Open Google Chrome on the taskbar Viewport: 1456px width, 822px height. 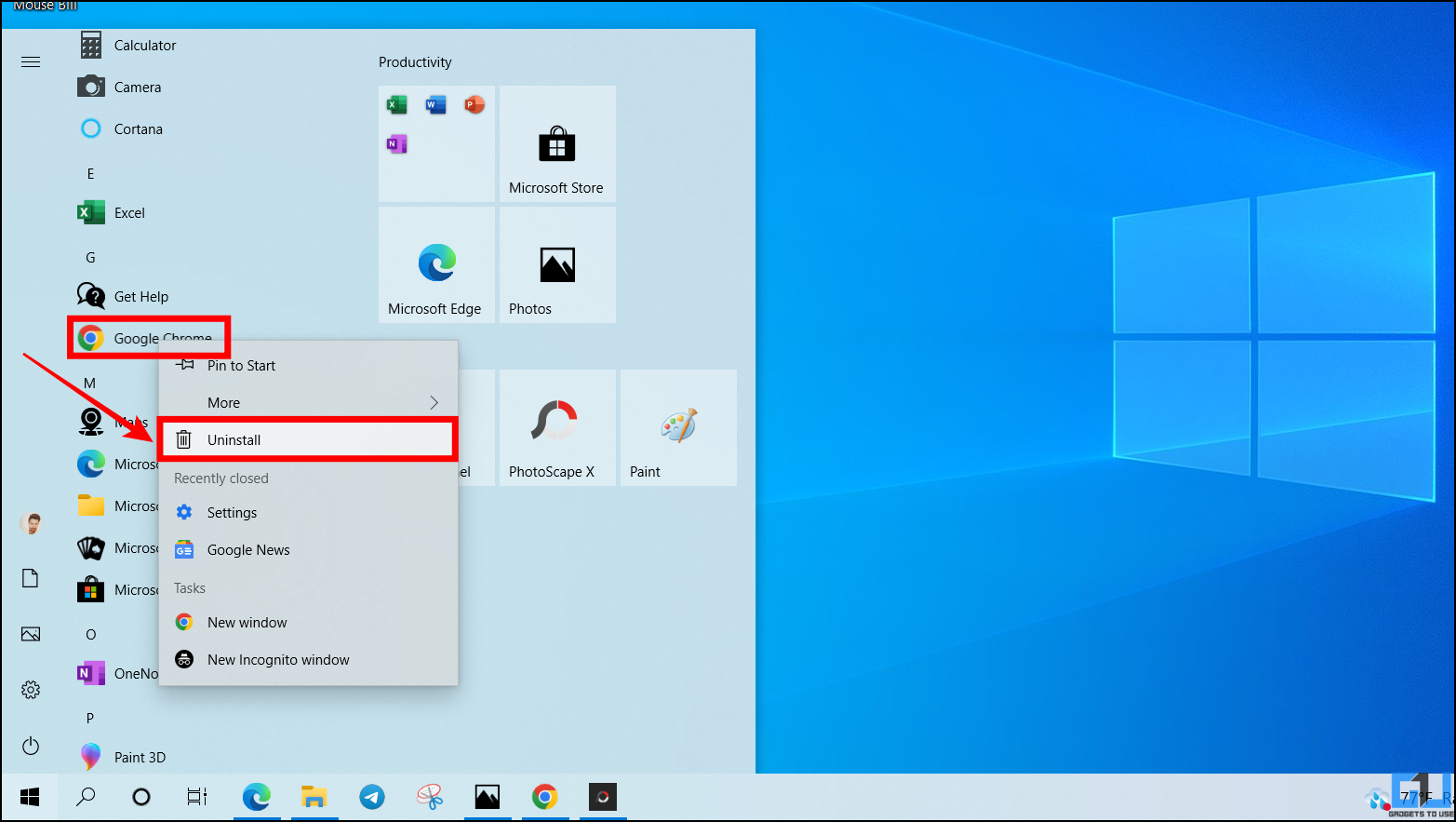point(545,797)
